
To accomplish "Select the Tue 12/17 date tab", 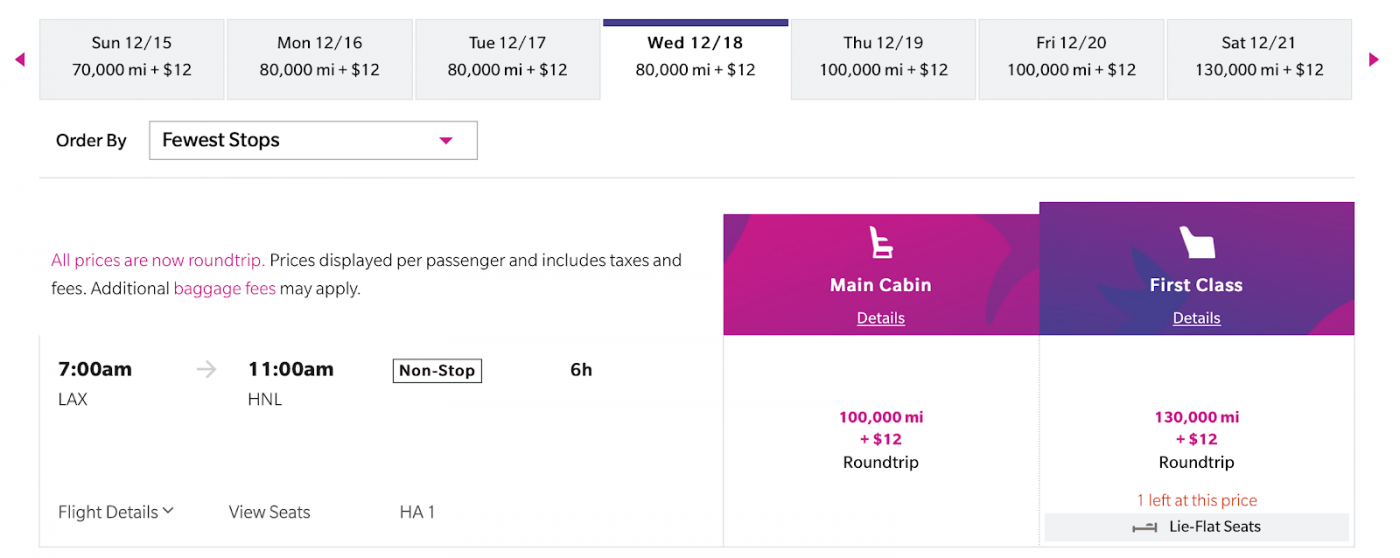I will coord(507,57).
